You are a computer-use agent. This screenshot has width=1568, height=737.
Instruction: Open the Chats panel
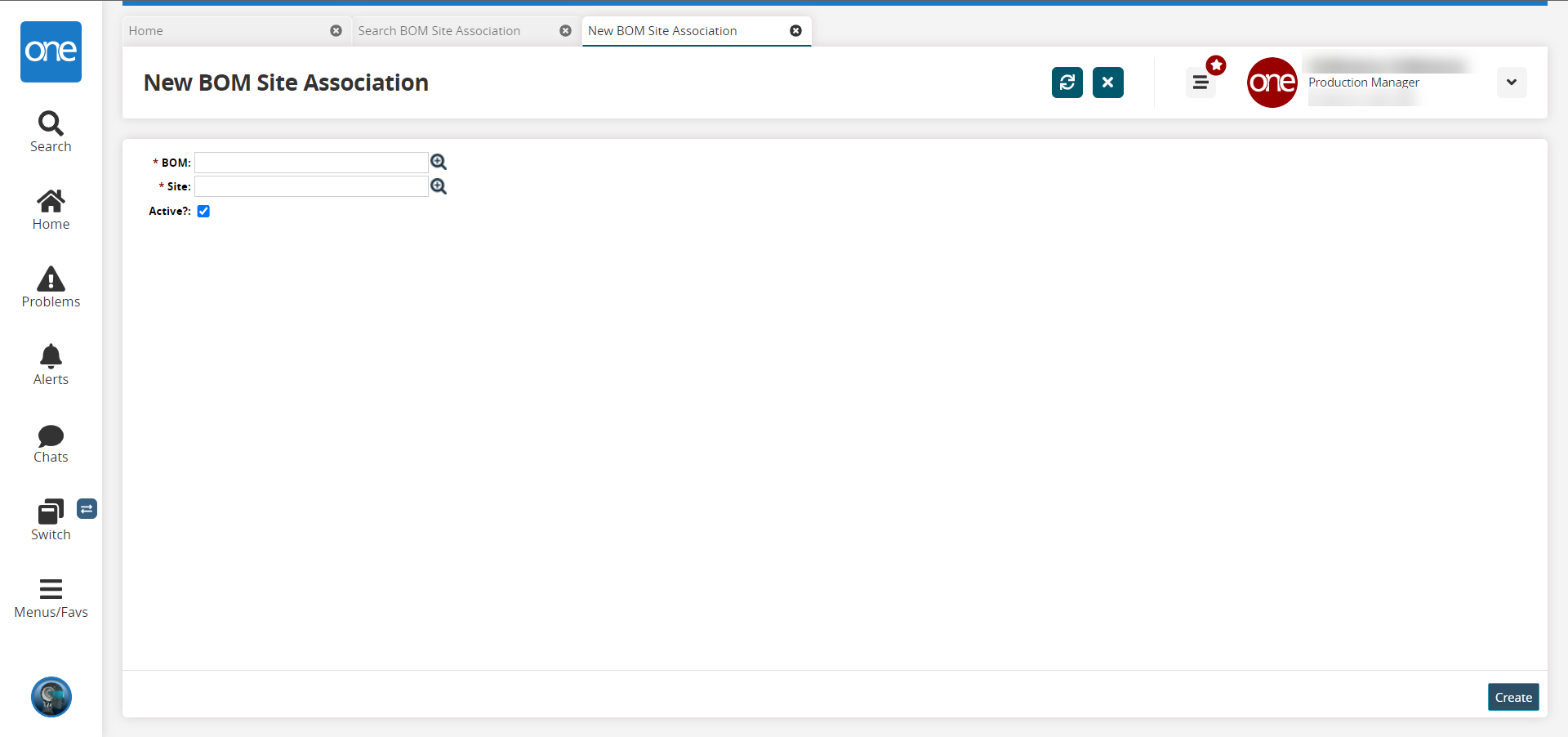[51, 443]
